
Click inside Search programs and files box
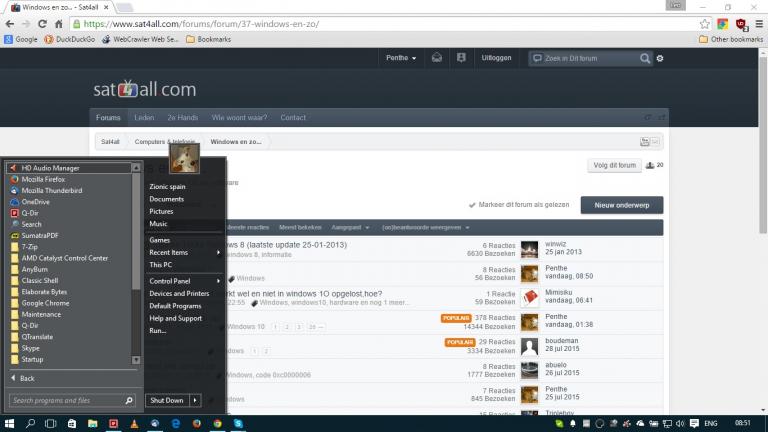72,401
